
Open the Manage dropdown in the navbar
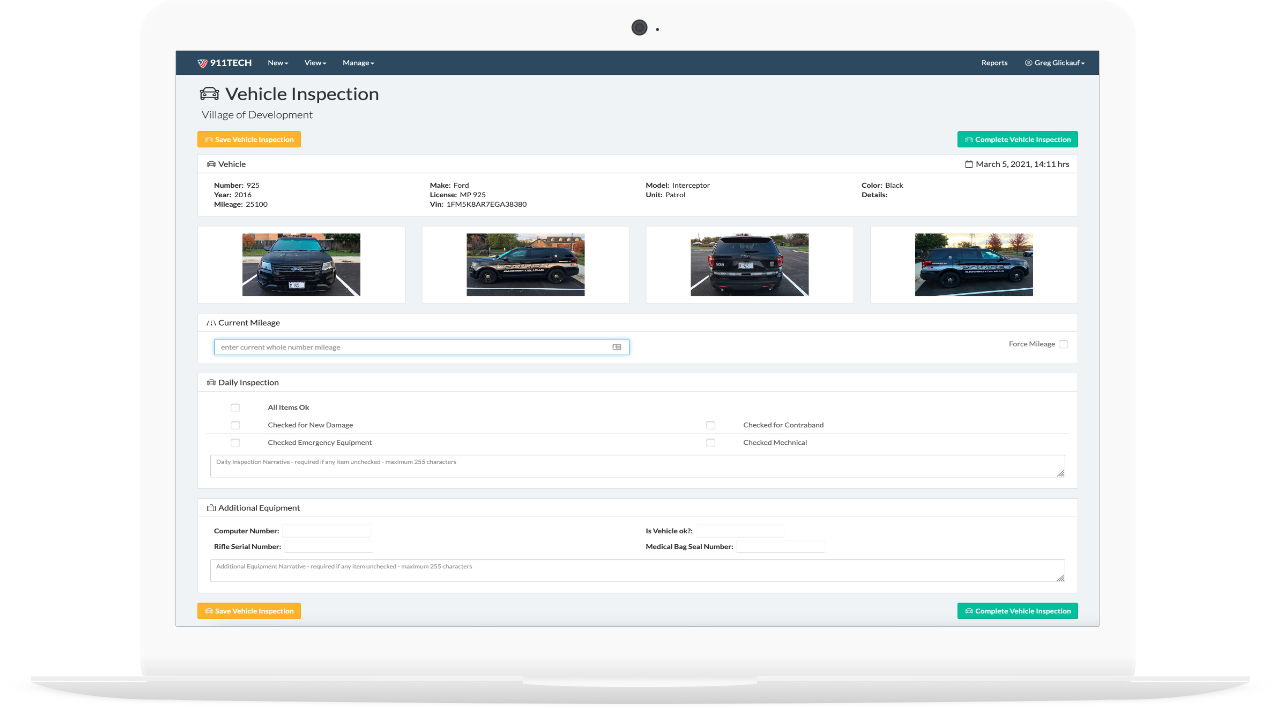coord(358,63)
